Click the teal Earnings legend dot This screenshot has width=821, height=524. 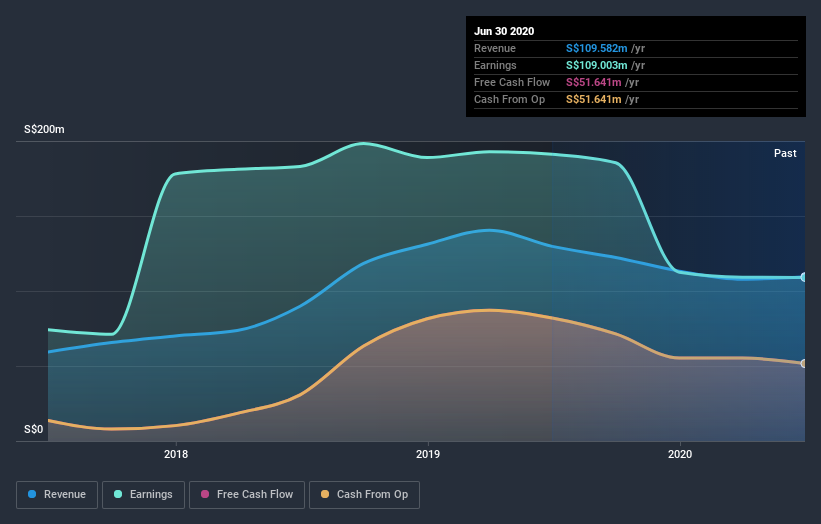click(x=118, y=494)
